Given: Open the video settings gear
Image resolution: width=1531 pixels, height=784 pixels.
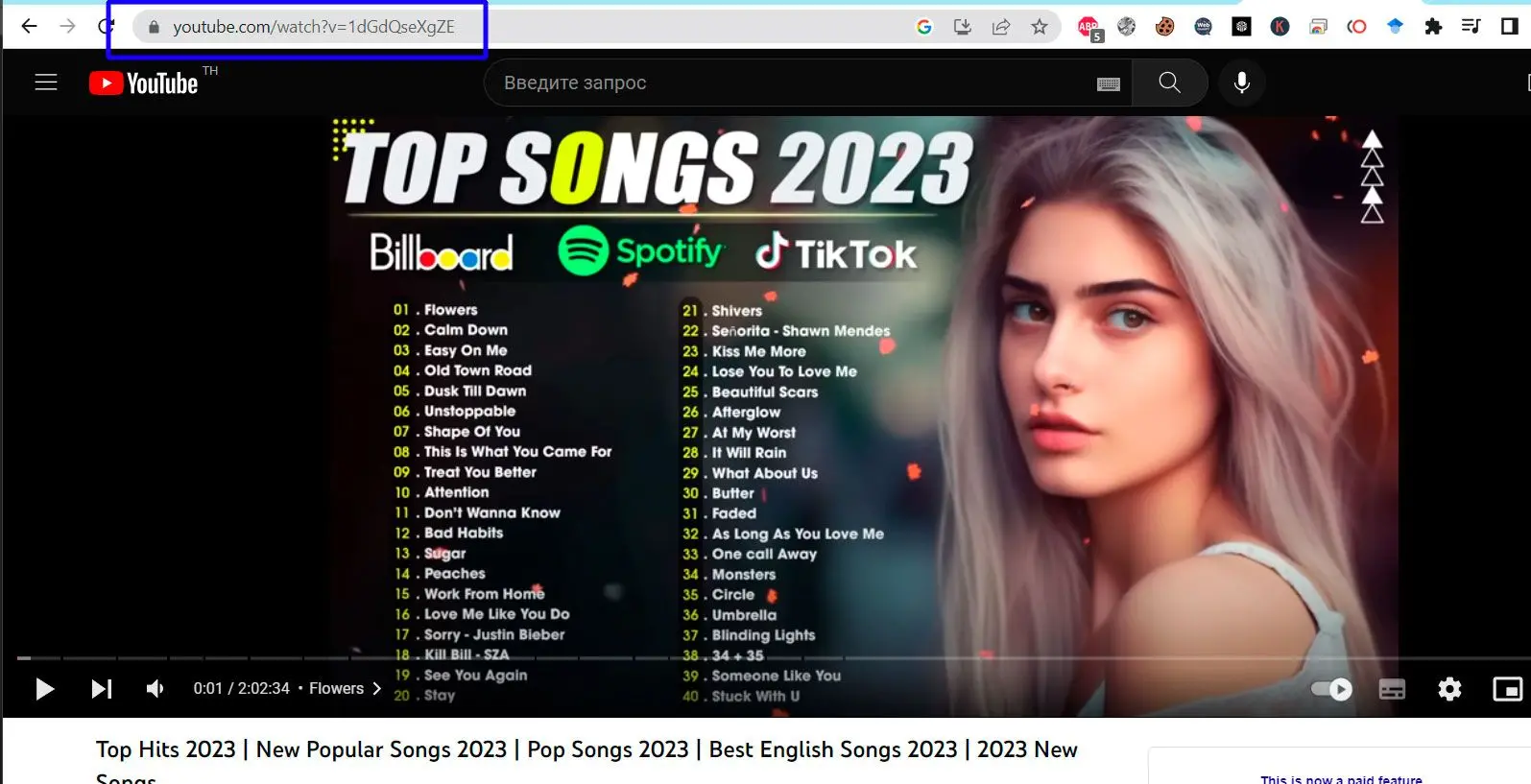Looking at the screenshot, I should click(x=1449, y=689).
